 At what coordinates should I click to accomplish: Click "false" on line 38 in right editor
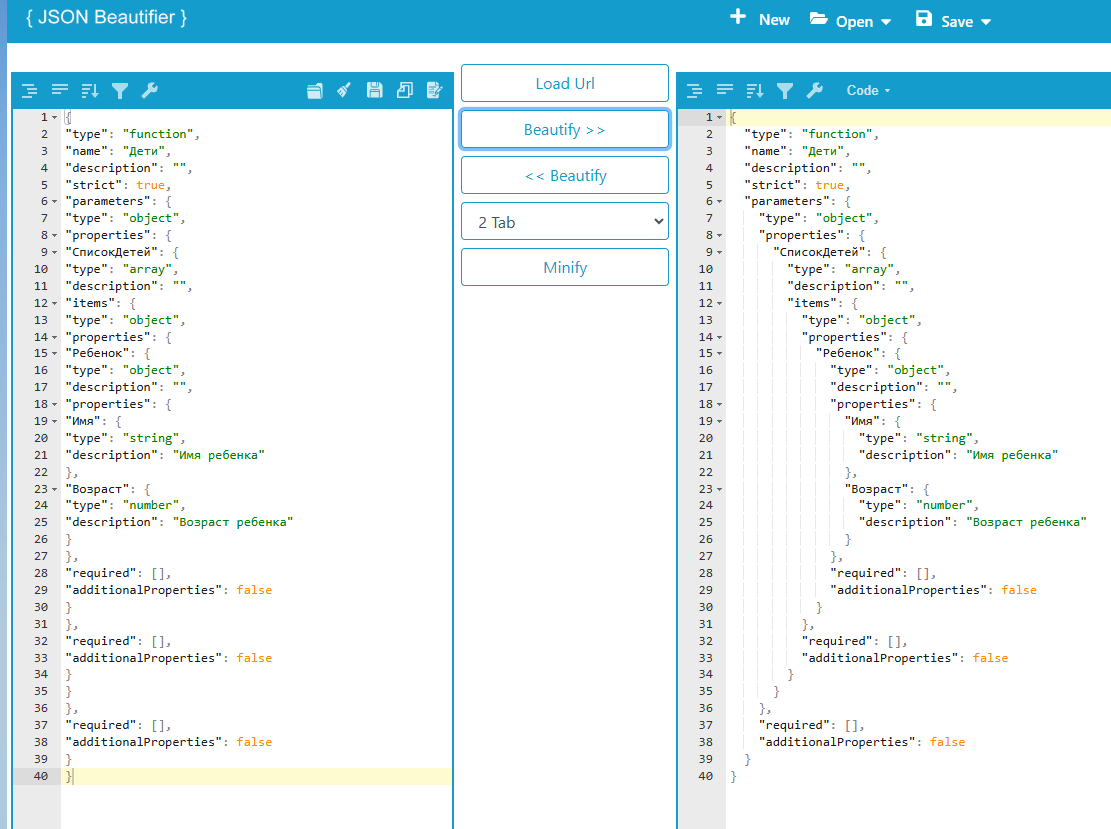pos(947,742)
